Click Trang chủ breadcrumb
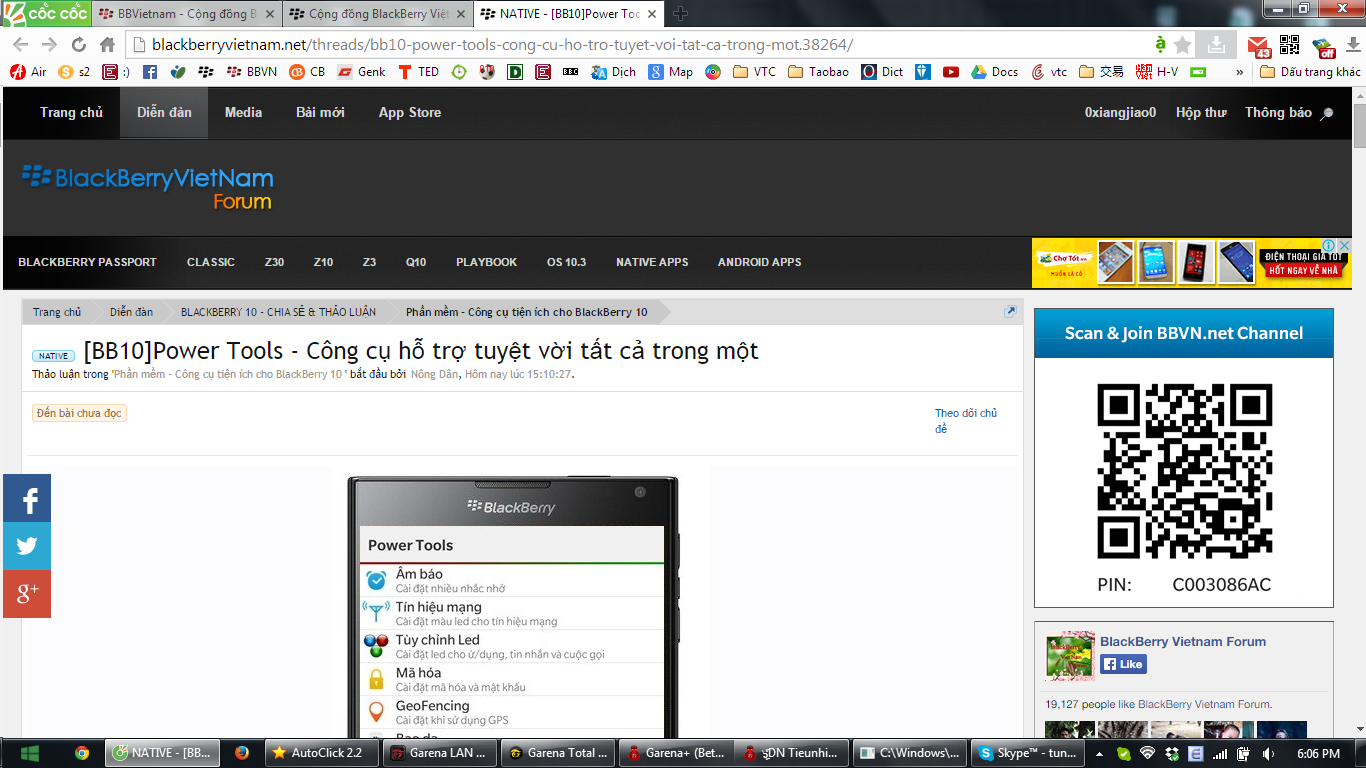The height and width of the screenshot is (768, 1366). click(x=57, y=312)
